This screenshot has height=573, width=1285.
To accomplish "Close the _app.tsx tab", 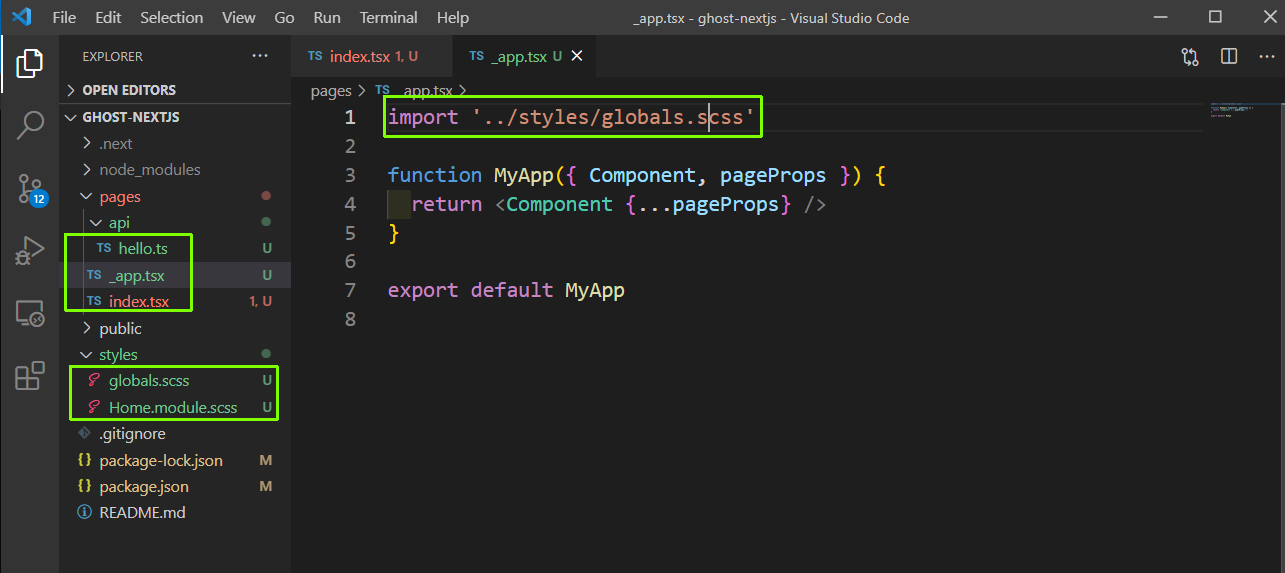I will pos(576,57).
